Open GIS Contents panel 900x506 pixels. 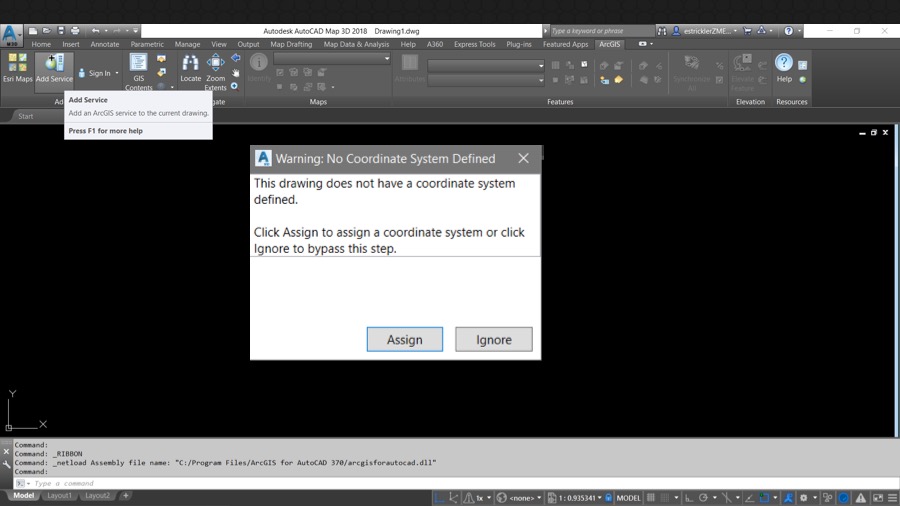pos(138,72)
